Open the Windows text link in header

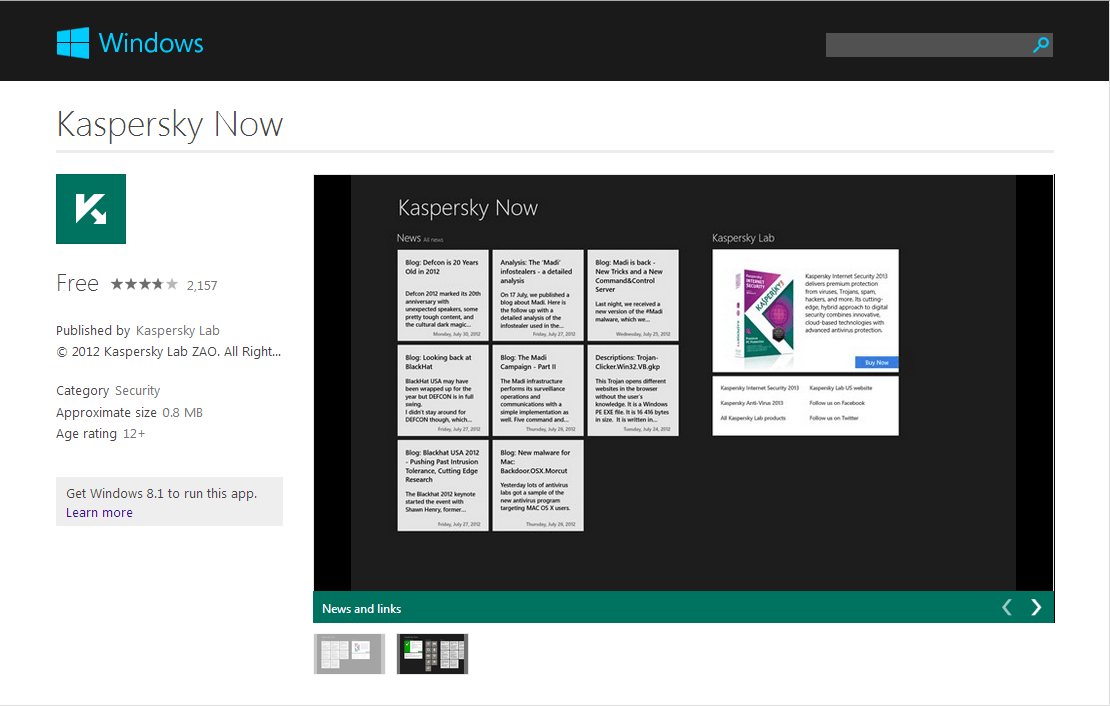coord(151,43)
